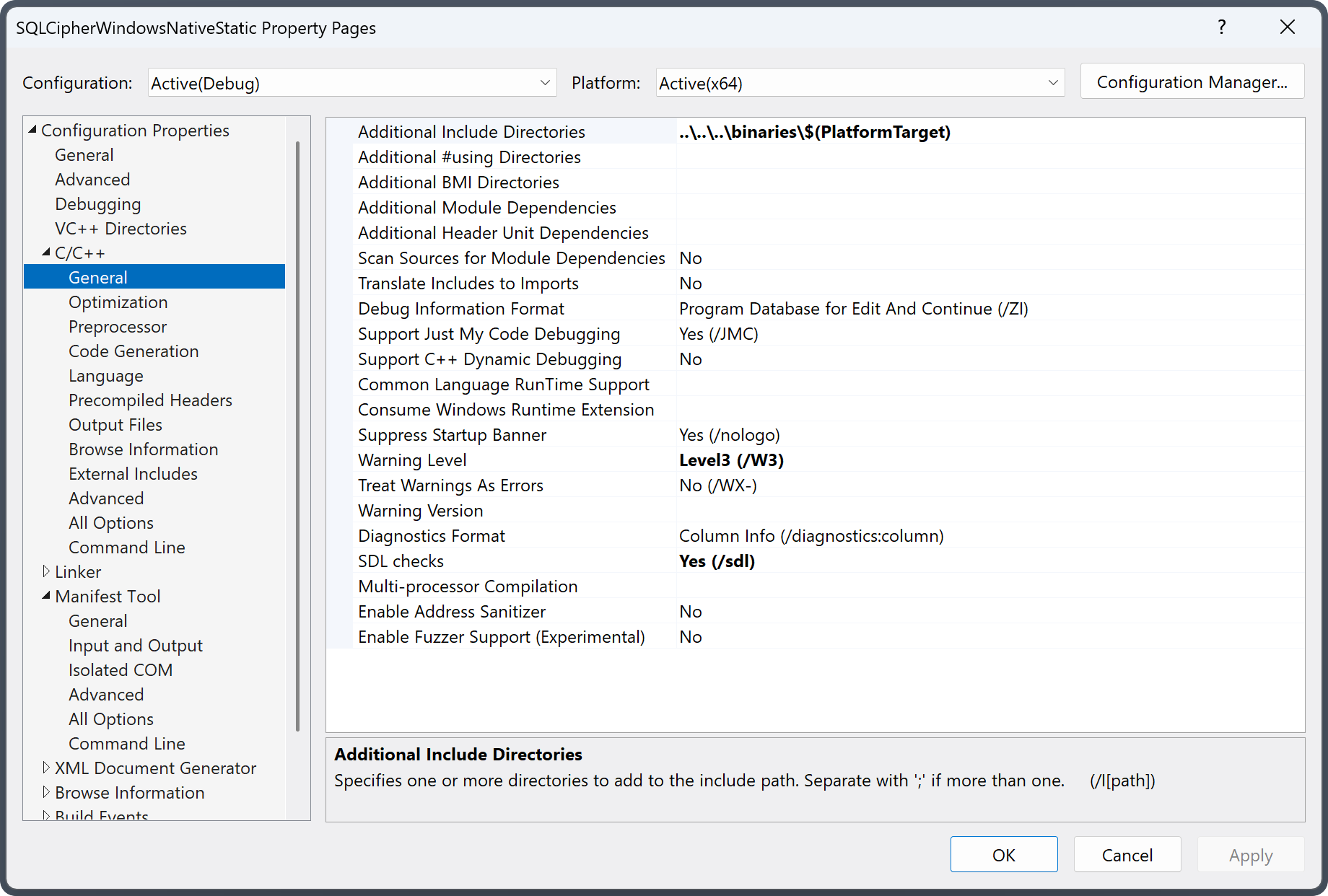Viewport: 1328px width, 896px height.
Task: Open the Debugging page
Action: pyautogui.click(x=98, y=204)
